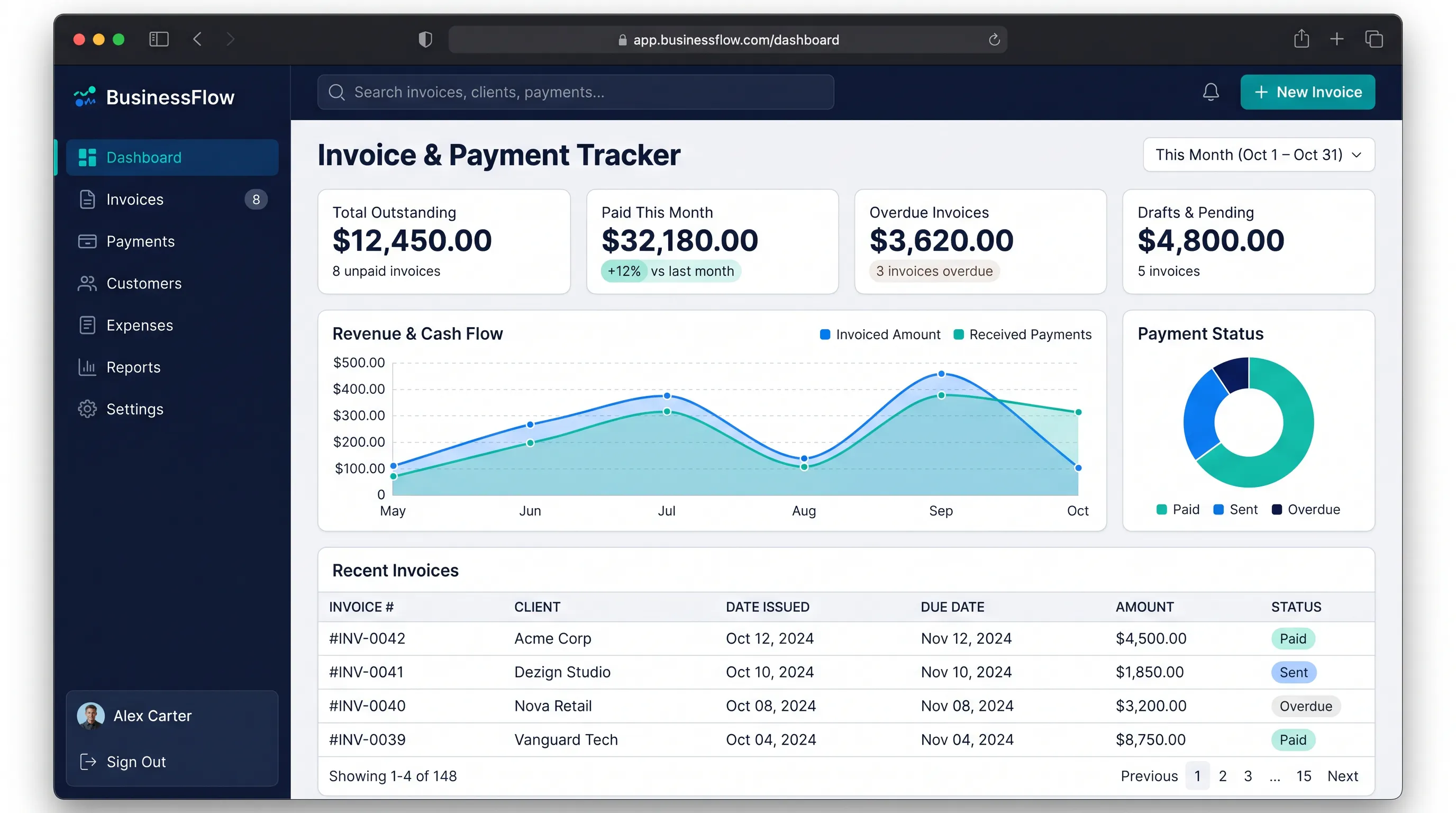Click the privacy shield icon

click(x=425, y=39)
